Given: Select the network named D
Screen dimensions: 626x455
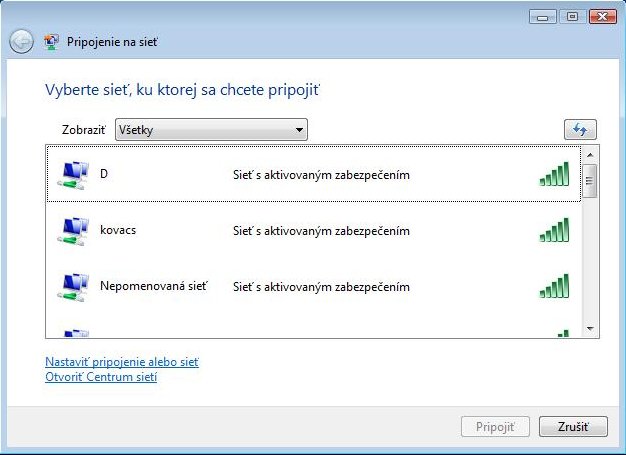Looking at the screenshot, I should [314, 174].
